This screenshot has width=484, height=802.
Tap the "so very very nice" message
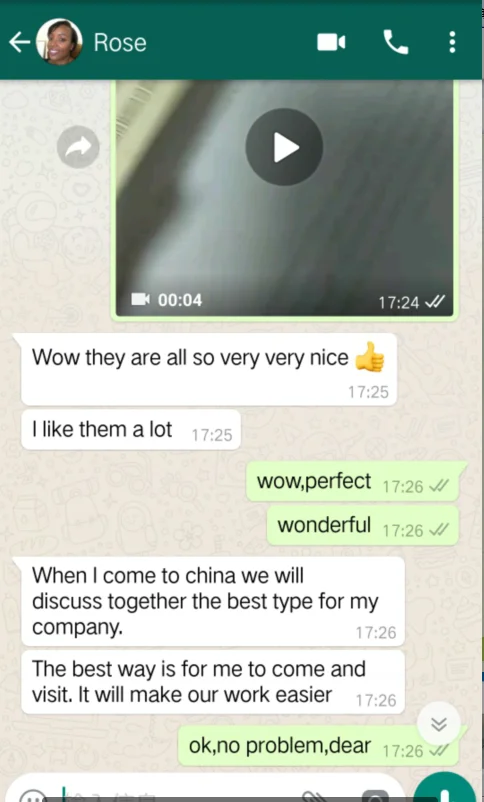[x=209, y=369]
